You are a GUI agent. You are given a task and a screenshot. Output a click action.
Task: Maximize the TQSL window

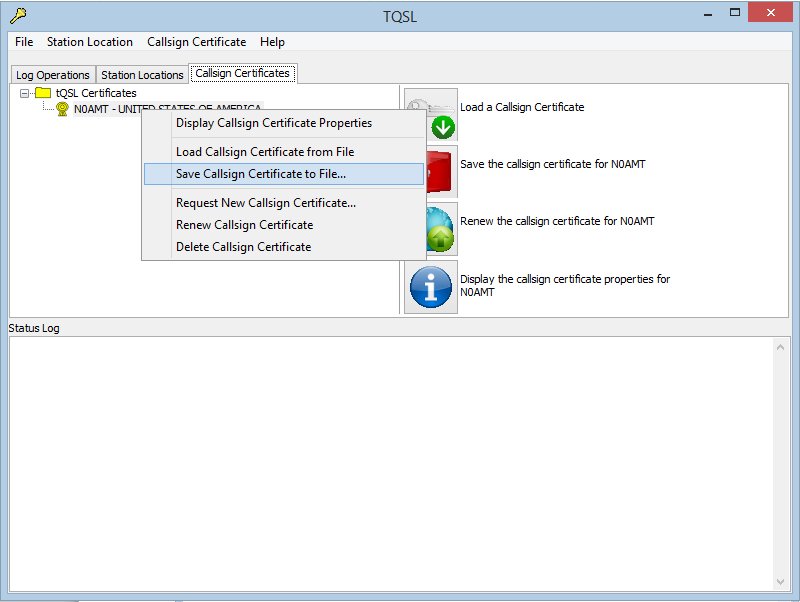735,13
